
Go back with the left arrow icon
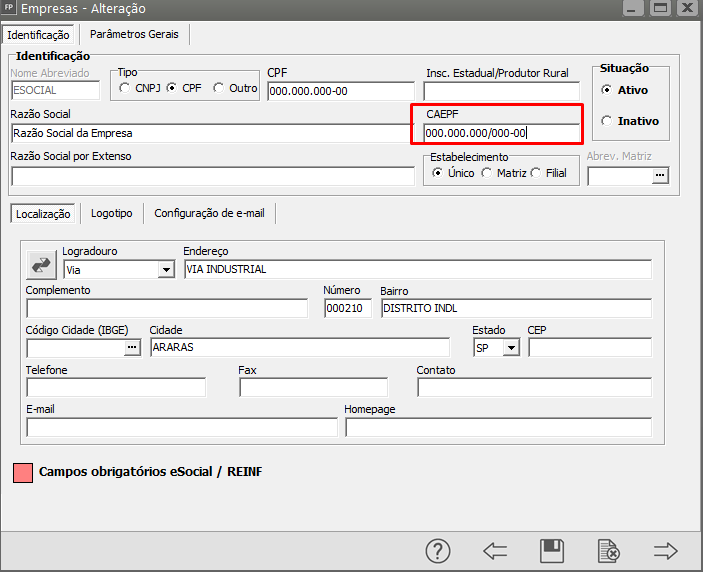pyautogui.click(x=494, y=550)
